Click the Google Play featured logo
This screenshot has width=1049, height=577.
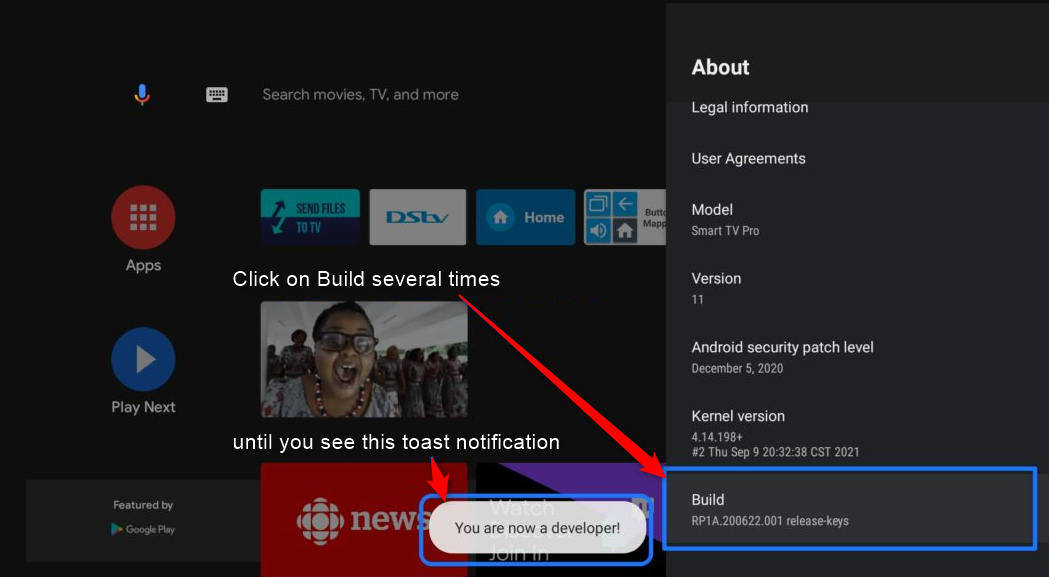[x=143, y=529]
